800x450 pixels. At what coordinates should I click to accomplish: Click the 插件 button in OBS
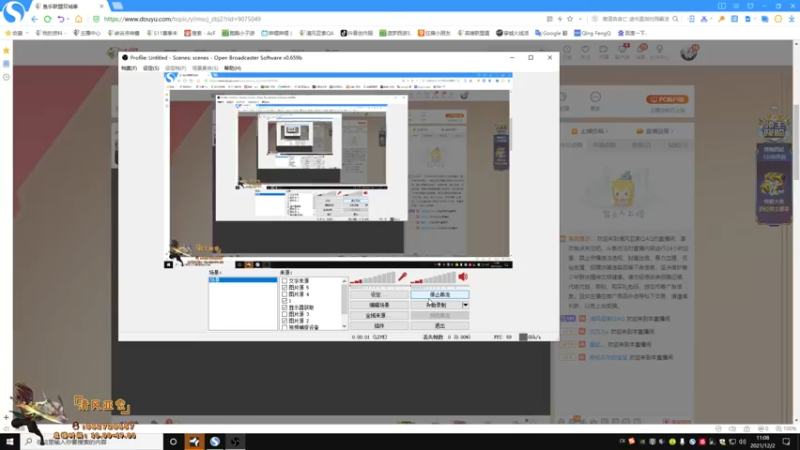click(x=379, y=326)
